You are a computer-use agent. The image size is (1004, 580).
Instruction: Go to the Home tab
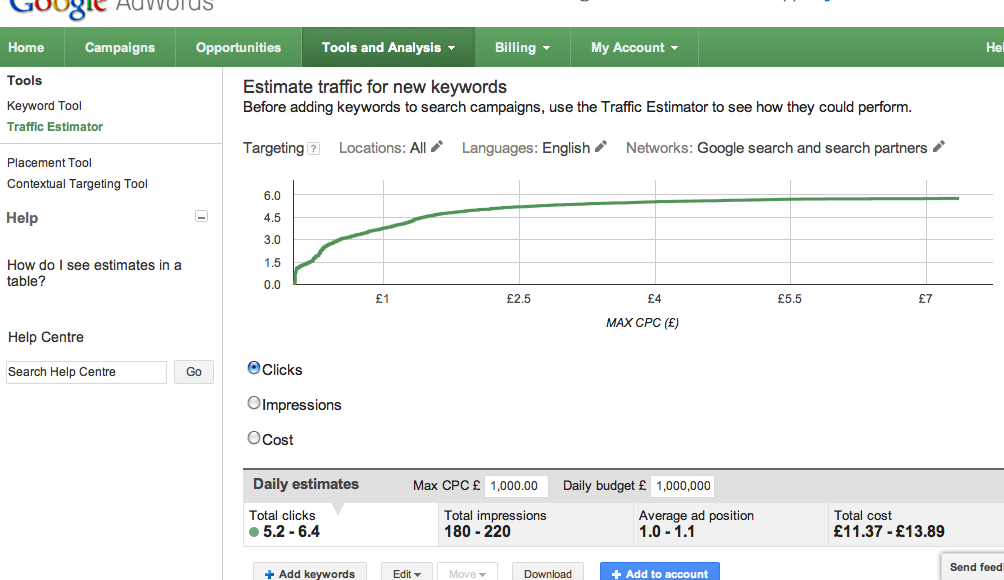tap(26, 47)
